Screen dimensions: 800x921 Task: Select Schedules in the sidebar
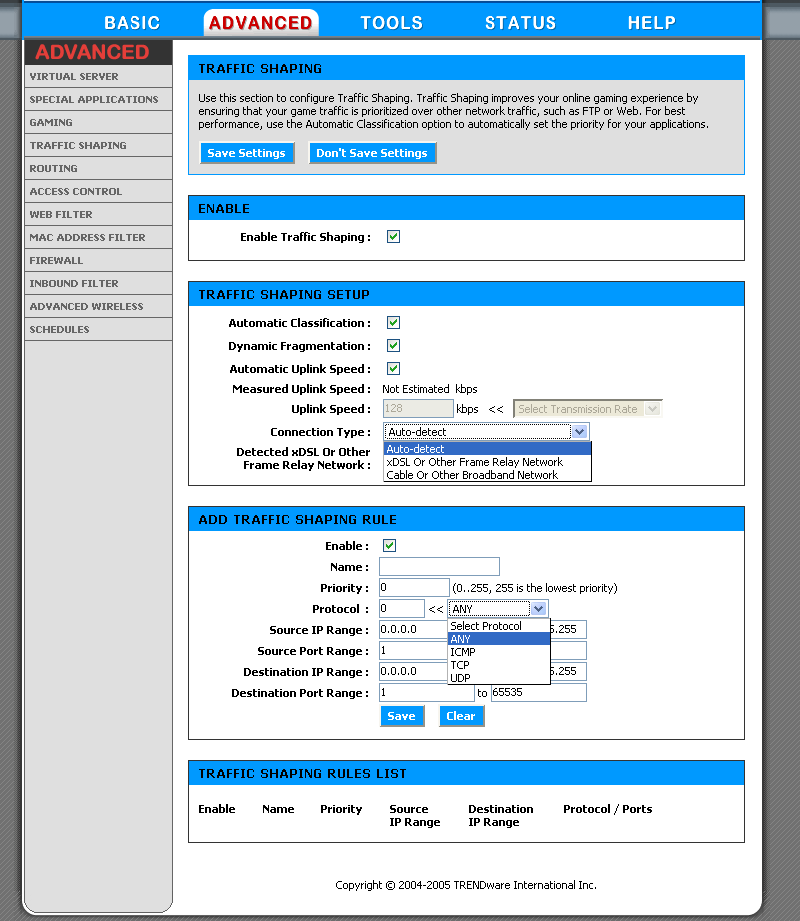coord(98,329)
